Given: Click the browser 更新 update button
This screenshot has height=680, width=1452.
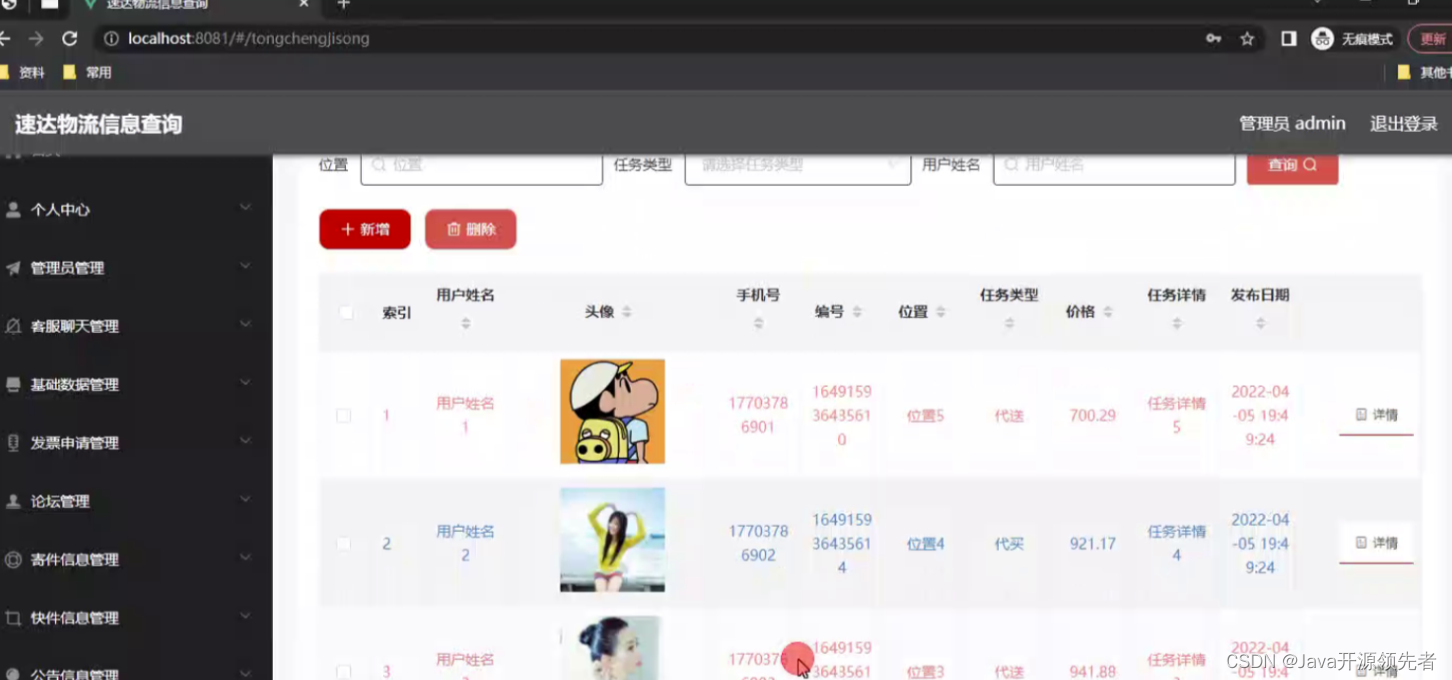Looking at the screenshot, I should pos(1430,39).
